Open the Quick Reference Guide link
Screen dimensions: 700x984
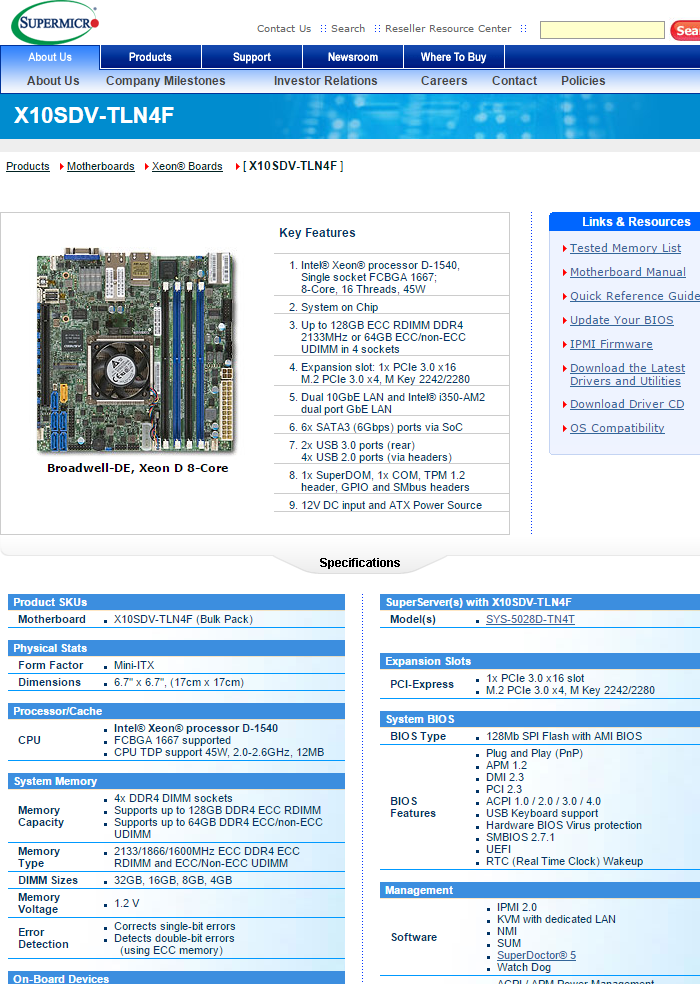click(635, 296)
